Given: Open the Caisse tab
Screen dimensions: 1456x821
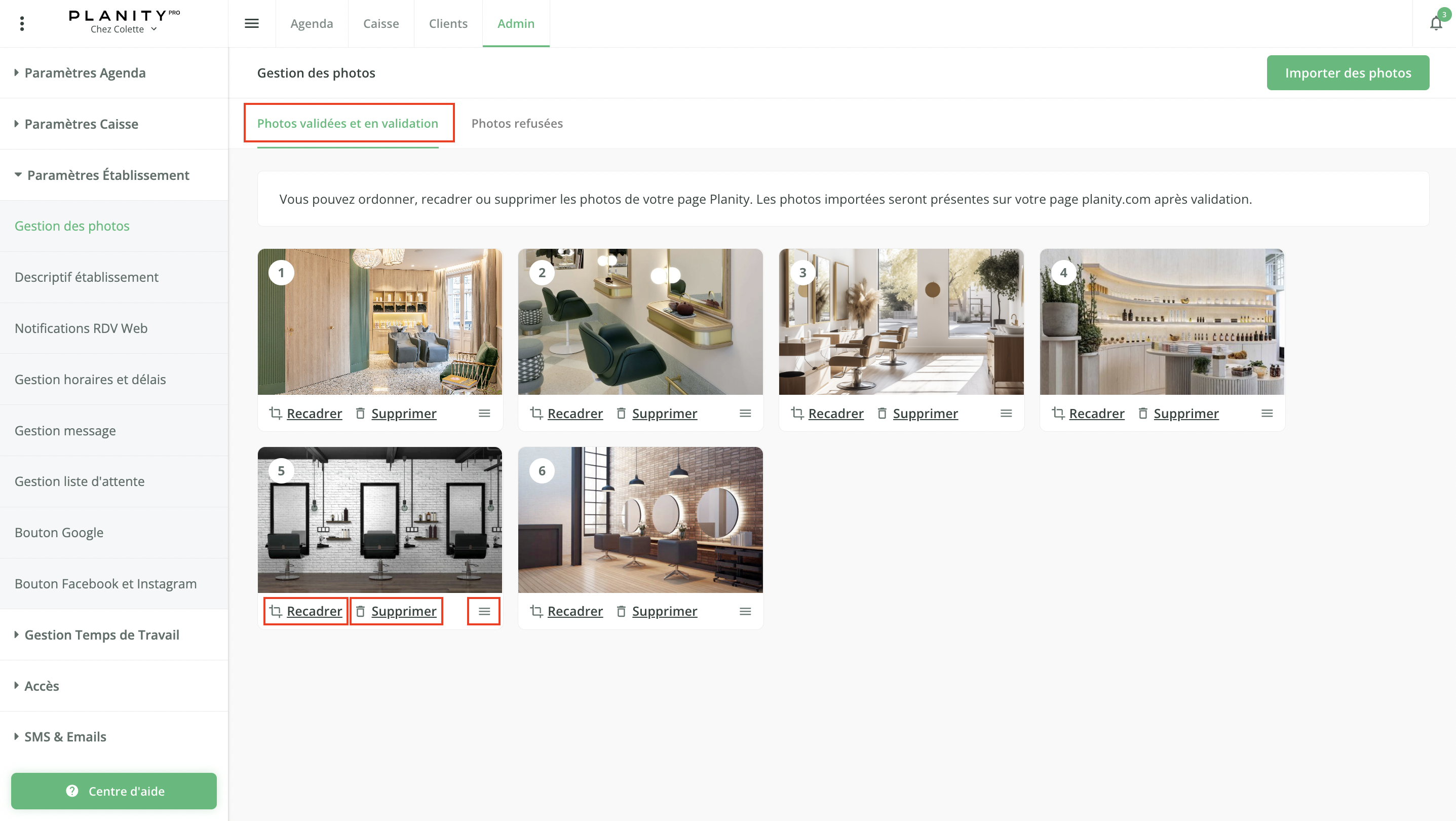Looking at the screenshot, I should (x=380, y=24).
